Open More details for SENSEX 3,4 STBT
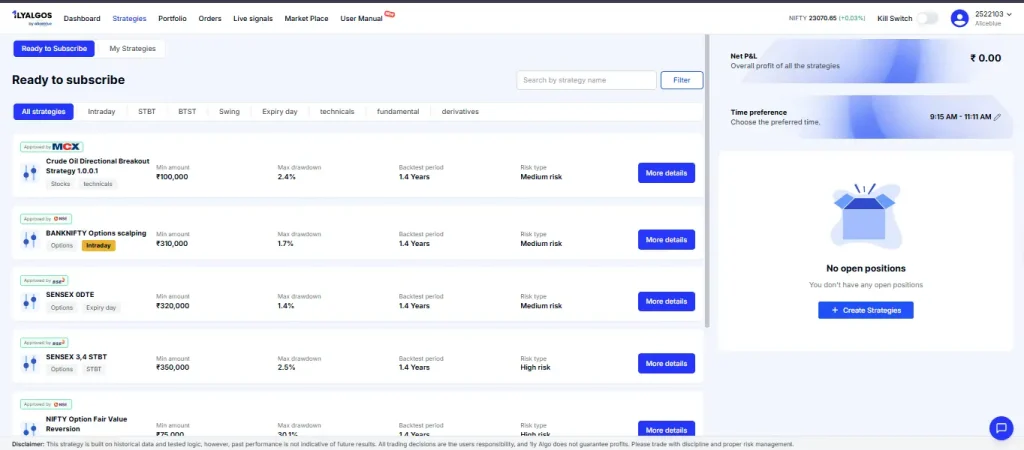 tap(666, 363)
